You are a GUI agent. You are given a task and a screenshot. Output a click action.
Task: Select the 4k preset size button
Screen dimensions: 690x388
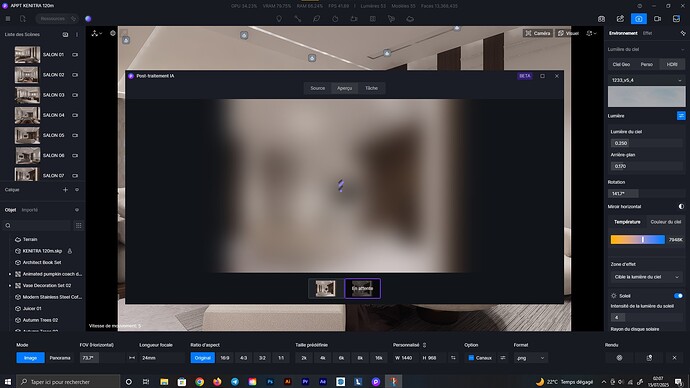323,358
